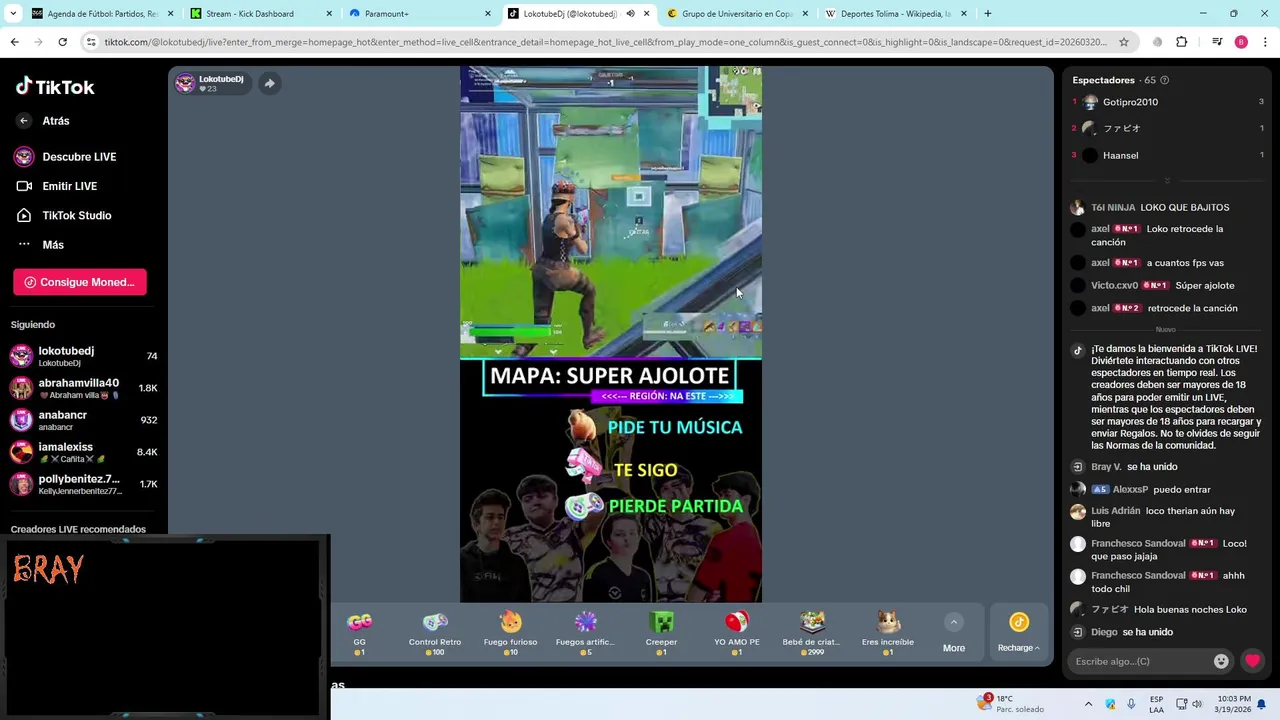Switch to the Grupo de Universitario tab
This screenshot has height=720, width=1280.
(735, 14)
